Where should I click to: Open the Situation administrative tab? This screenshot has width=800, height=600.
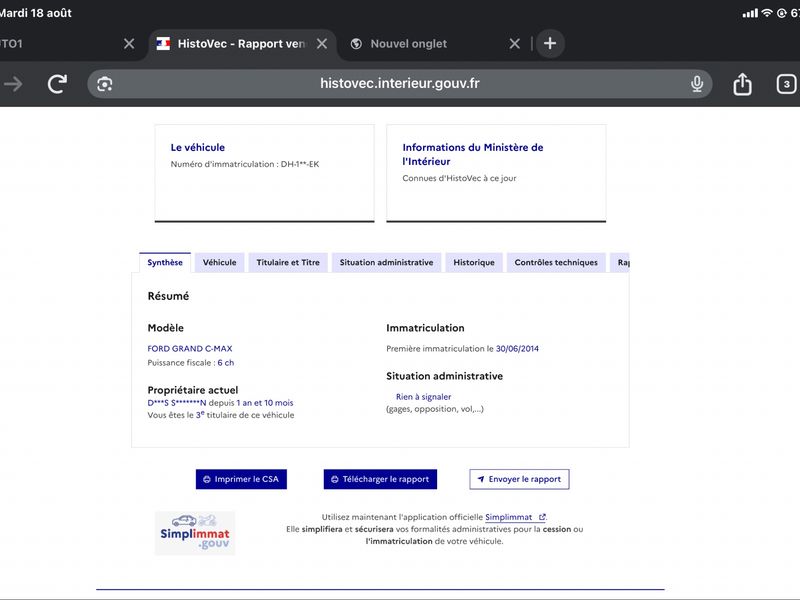coord(386,262)
